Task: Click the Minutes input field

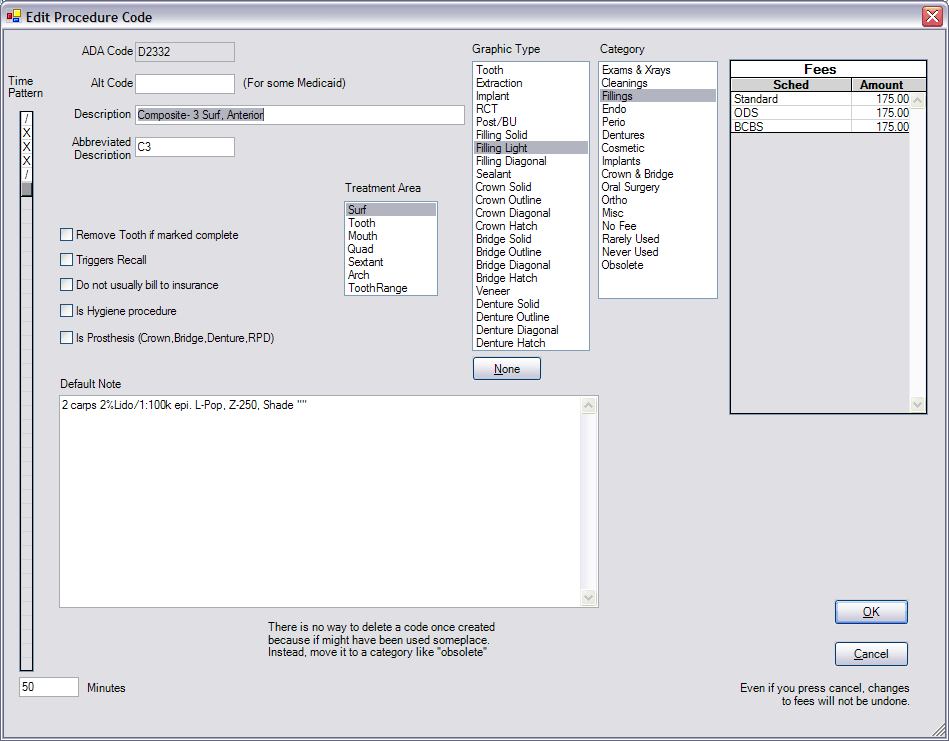Action: (48, 687)
